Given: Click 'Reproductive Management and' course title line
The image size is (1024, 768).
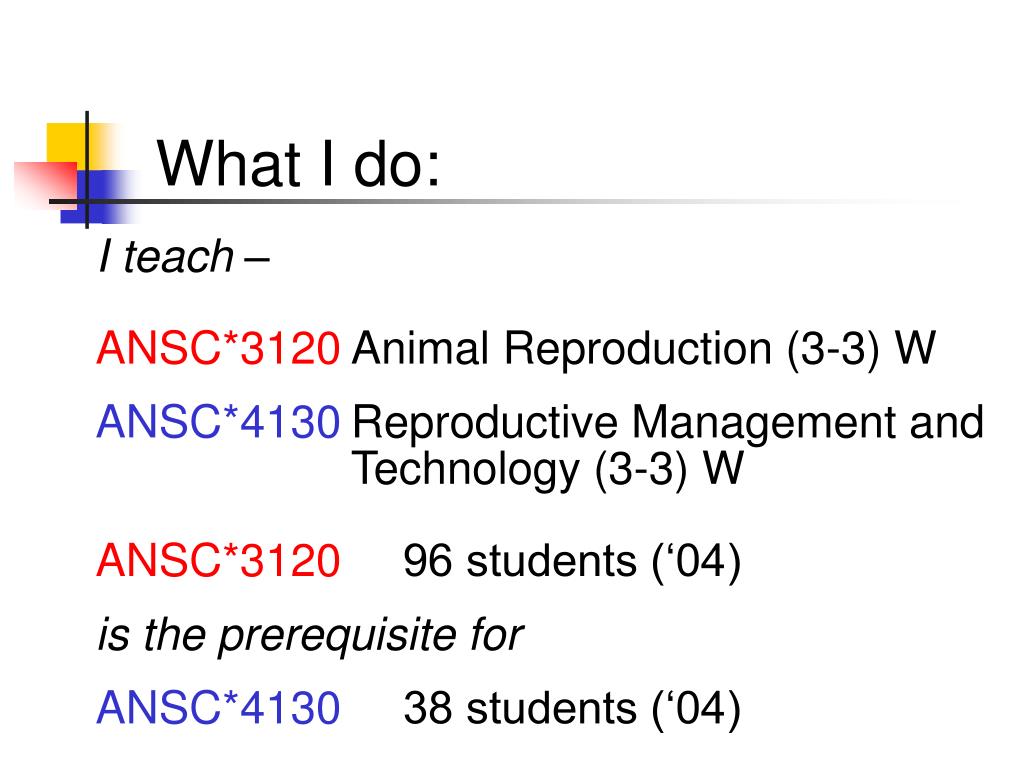Looking at the screenshot, I should point(667,423).
